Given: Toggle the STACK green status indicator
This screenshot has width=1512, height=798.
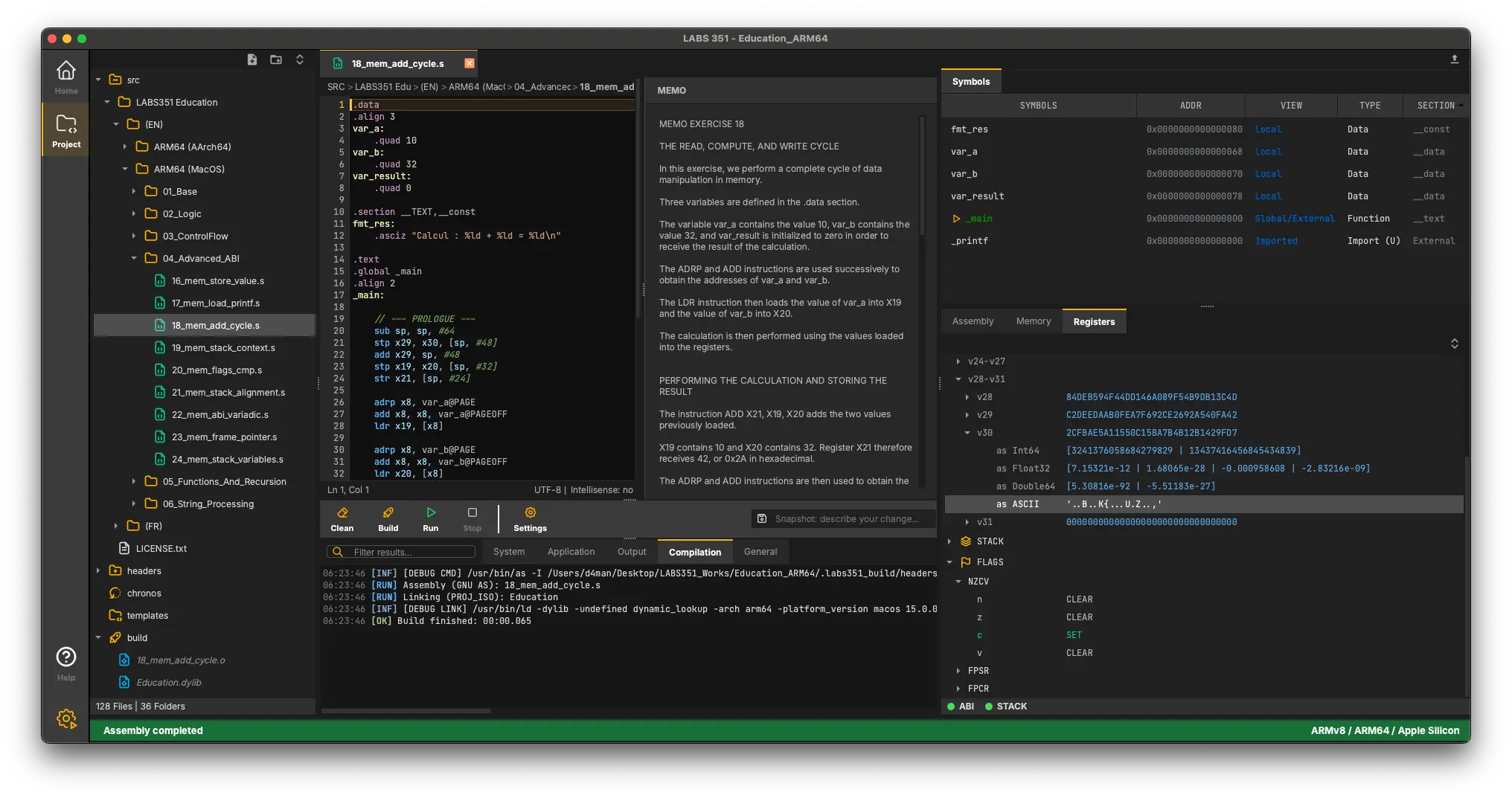Looking at the screenshot, I should click(989, 707).
